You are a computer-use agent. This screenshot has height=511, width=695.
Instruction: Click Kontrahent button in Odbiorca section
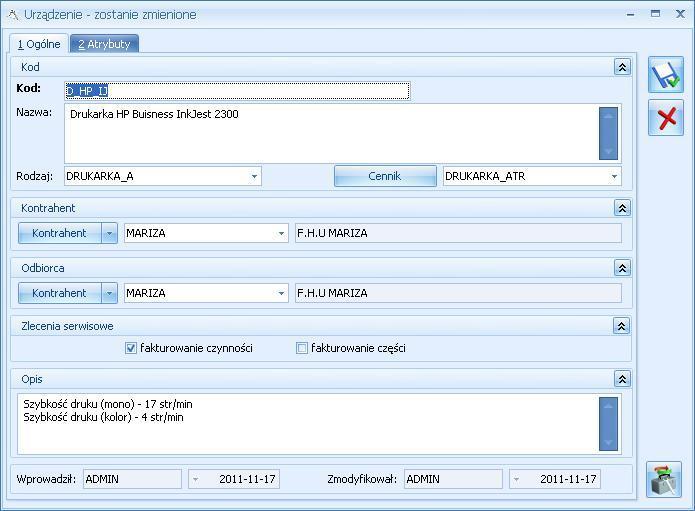[x=60, y=293]
